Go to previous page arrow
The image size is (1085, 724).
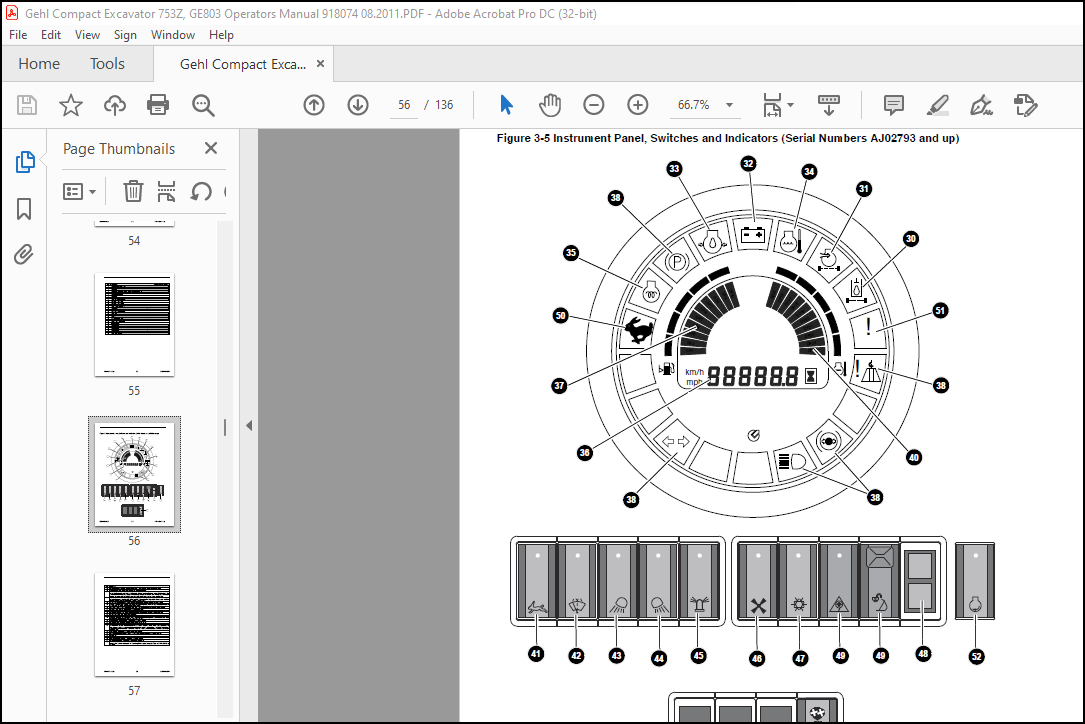pos(314,105)
